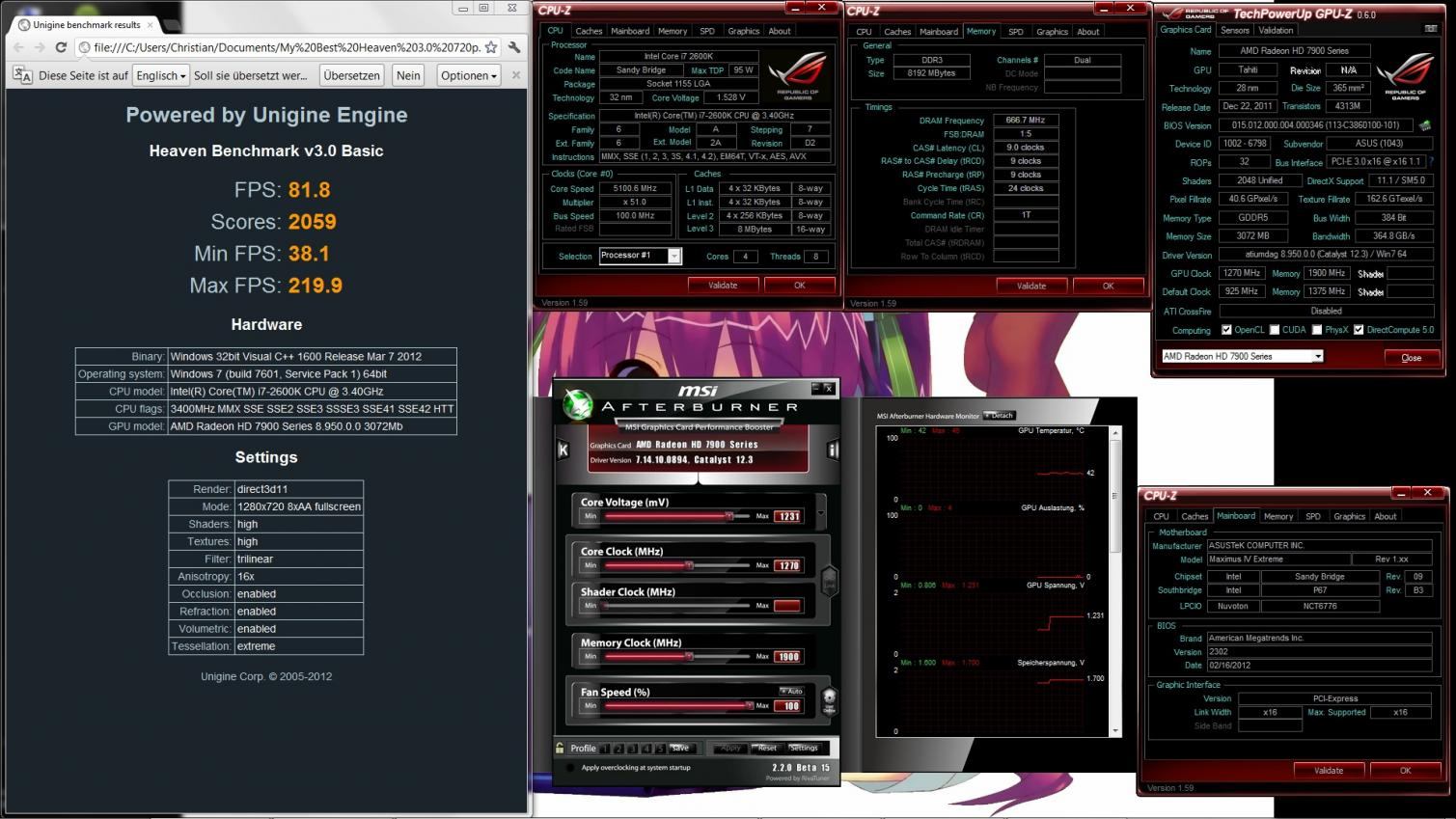Toggle the PhysX checkbox in GPU-Z
This screenshot has width=1456, height=819.
pyautogui.click(x=1317, y=330)
